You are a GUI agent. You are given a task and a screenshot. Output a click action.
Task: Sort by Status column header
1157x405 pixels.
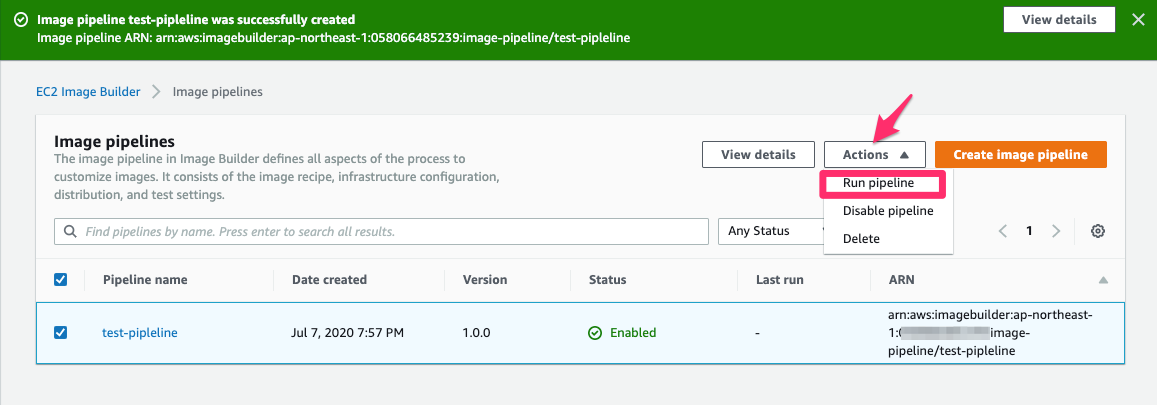pyautogui.click(x=607, y=280)
